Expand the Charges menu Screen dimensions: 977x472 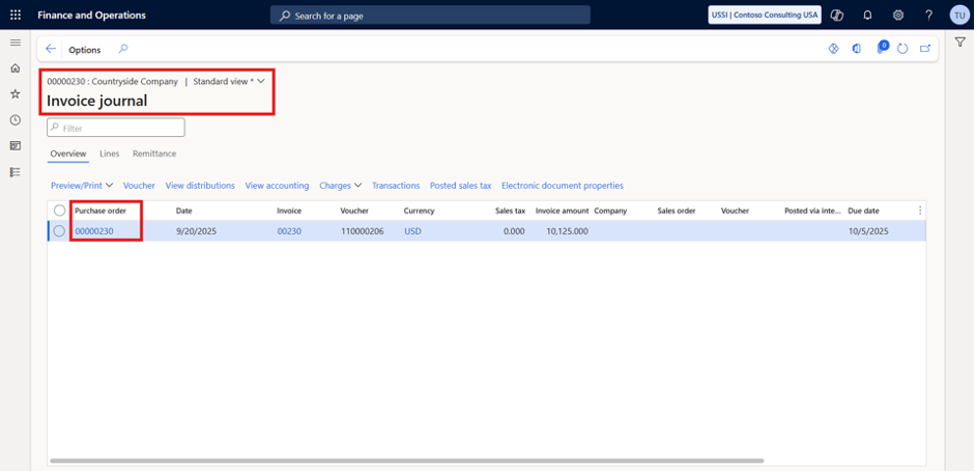[340, 186]
